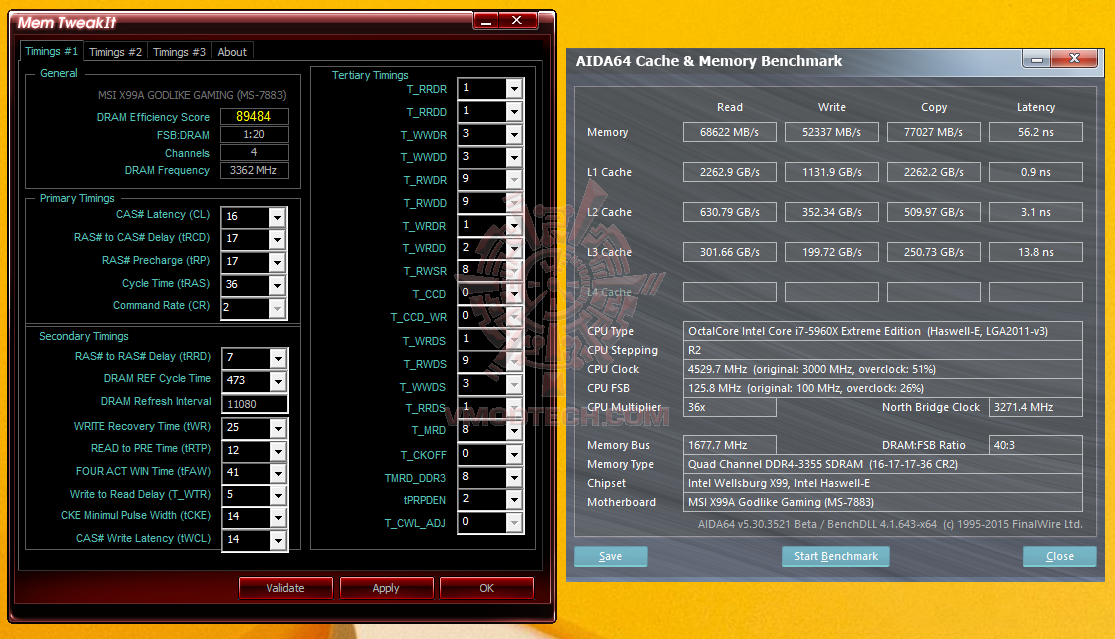Select the Memory Latency value 56.2 ns

[1035, 132]
